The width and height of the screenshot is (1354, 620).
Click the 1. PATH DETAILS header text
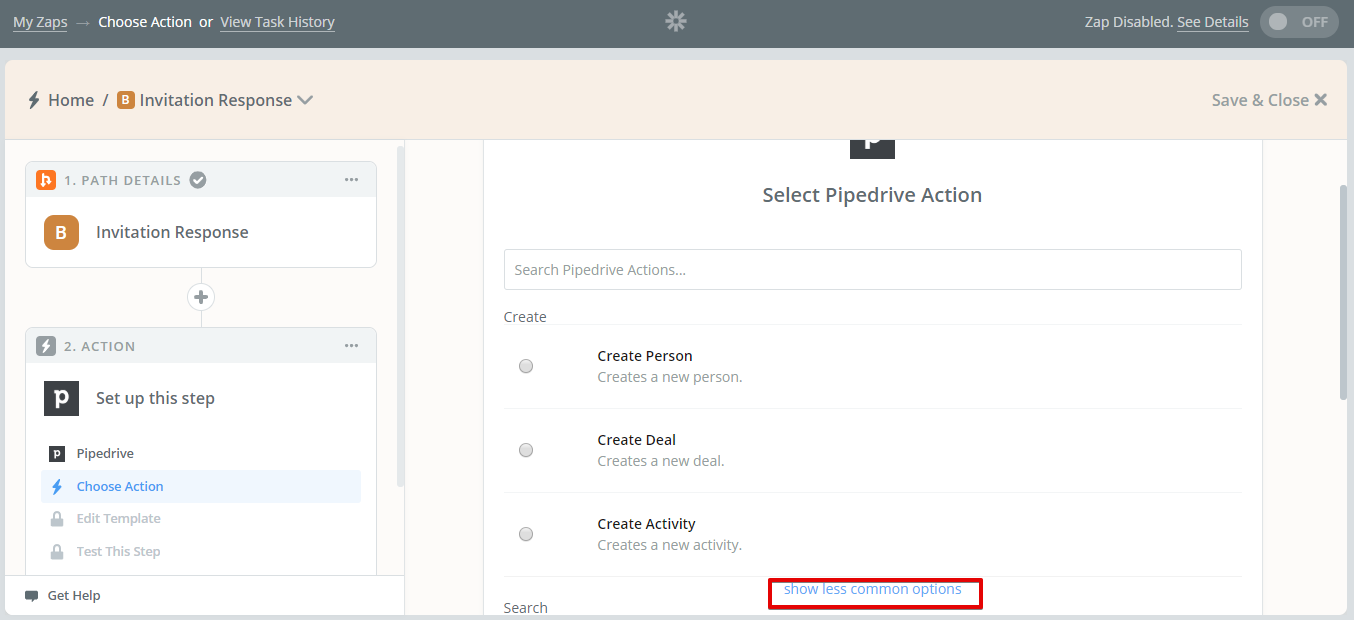[123, 181]
